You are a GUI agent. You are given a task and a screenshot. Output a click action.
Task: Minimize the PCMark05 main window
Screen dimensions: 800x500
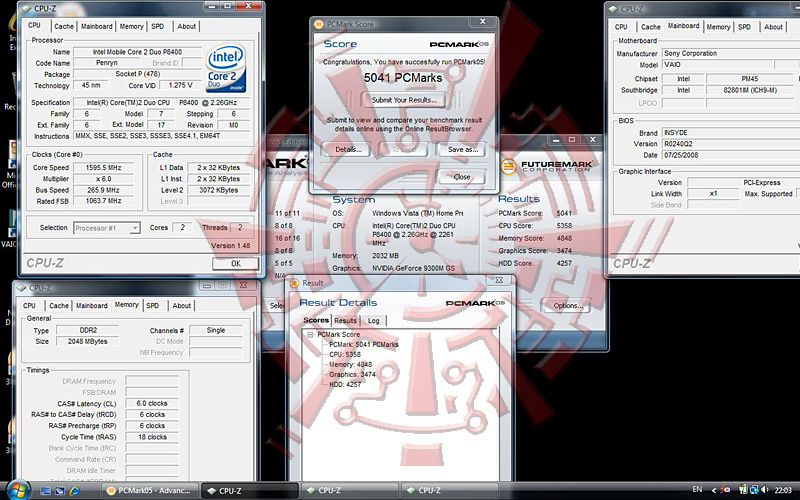pos(556,139)
